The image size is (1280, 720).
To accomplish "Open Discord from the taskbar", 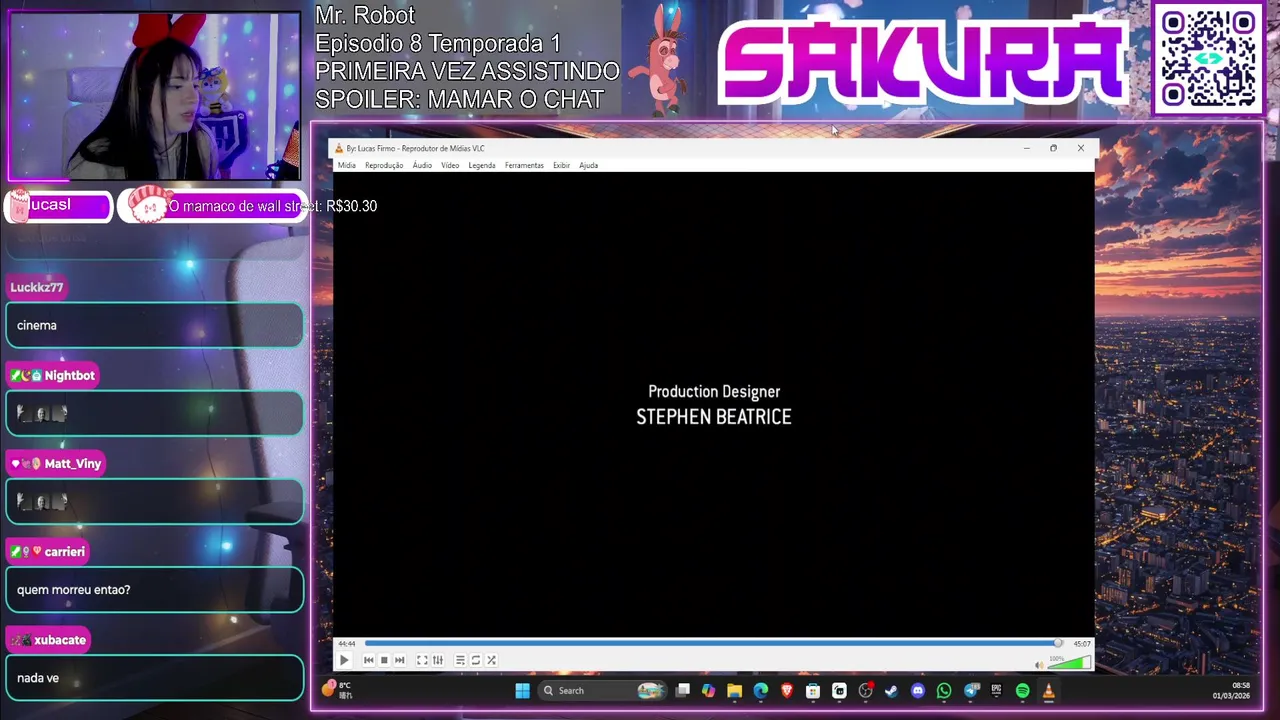I will click(918, 690).
